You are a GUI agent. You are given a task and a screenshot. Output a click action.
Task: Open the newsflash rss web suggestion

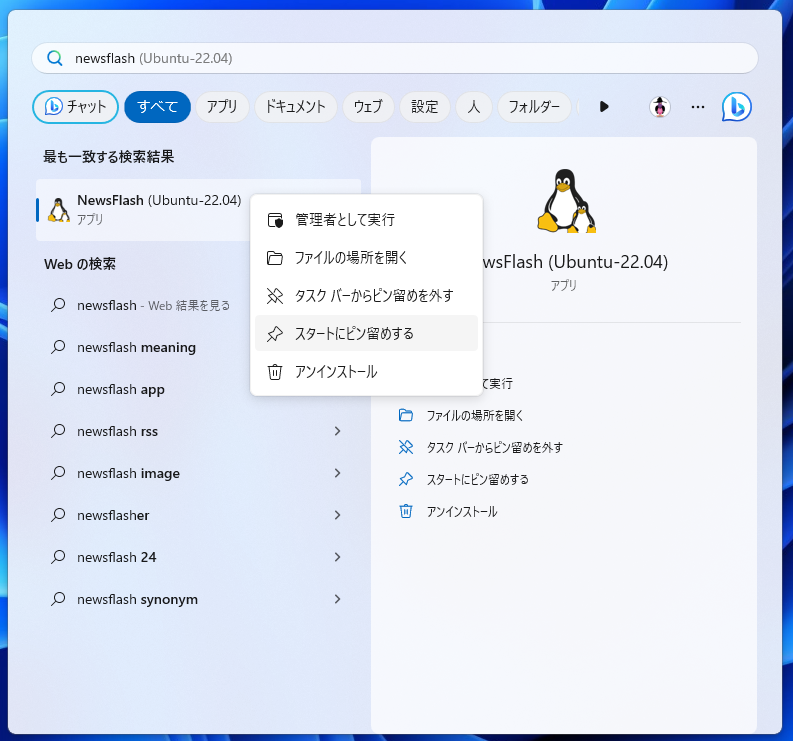tap(198, 431)
